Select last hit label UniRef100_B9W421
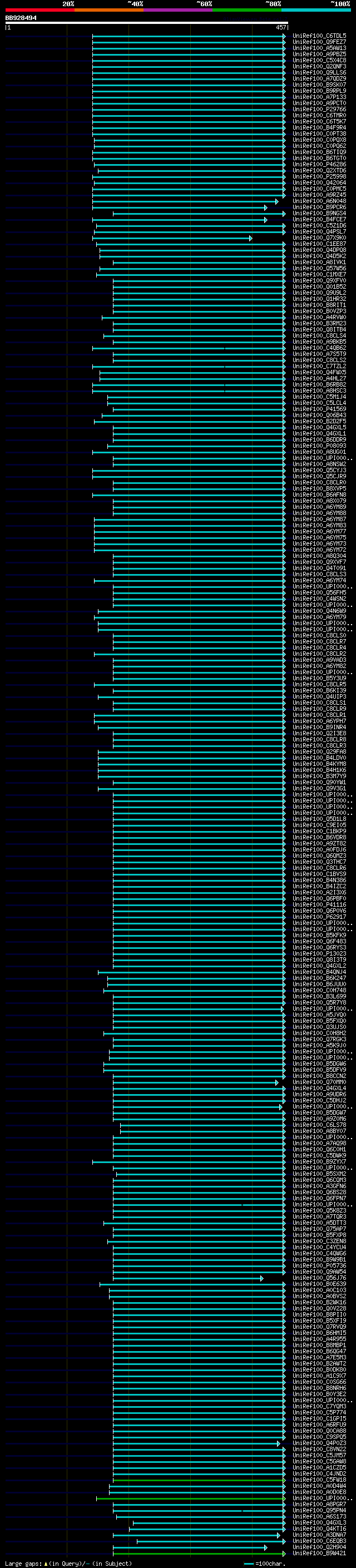Image resolution: width=356 pixels, height=1568 pixels. [319, 1554]
